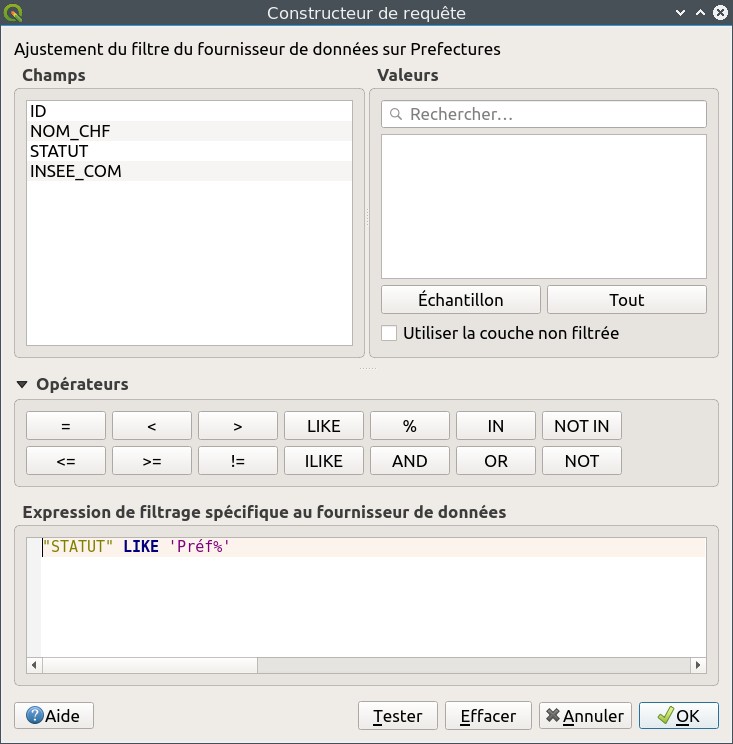733x744 pixels.
Task: Insert the ILIKE operator
Action: (x=324, y=461)
